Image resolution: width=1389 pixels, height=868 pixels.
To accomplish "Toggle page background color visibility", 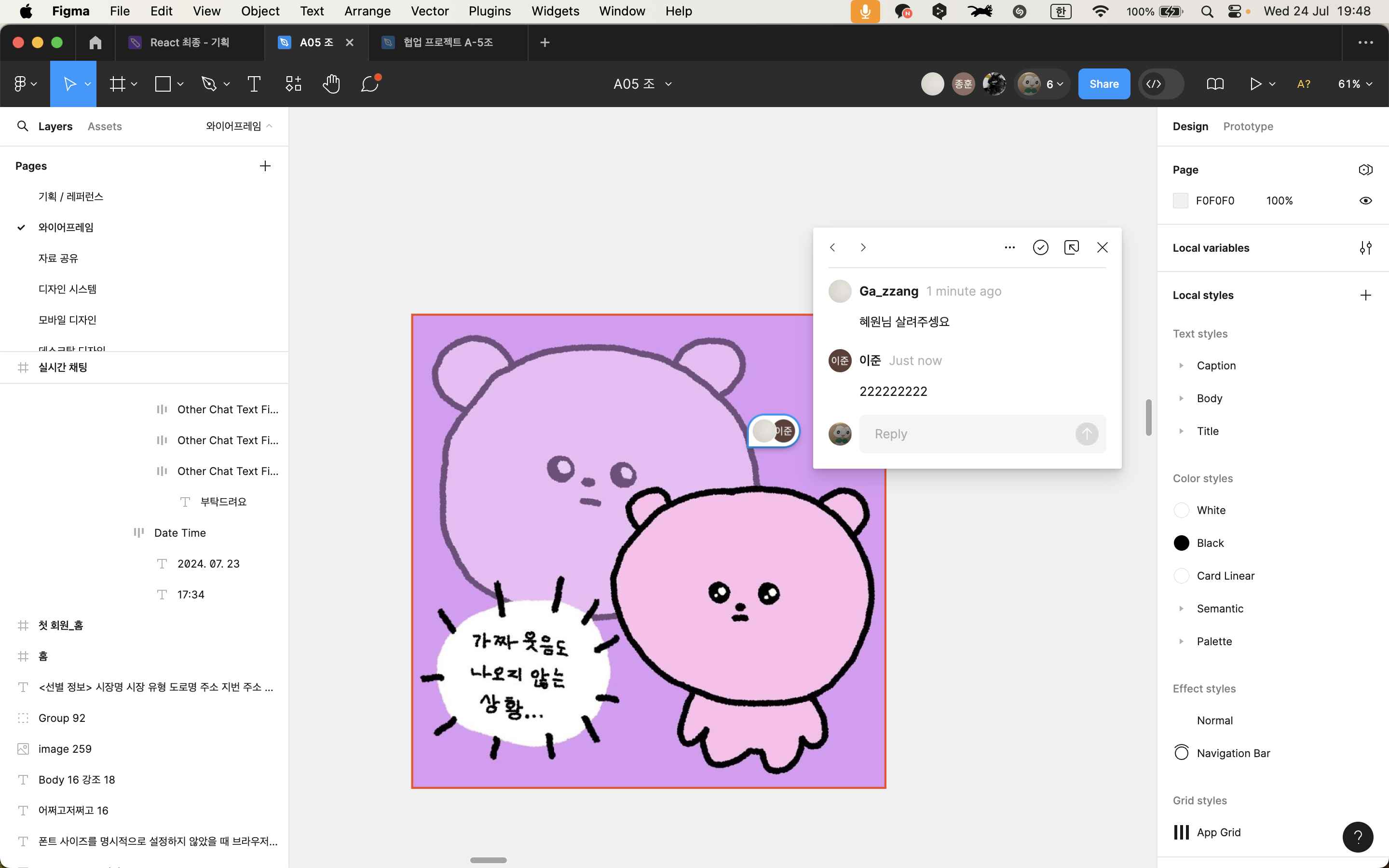I will coord(1365,200).
